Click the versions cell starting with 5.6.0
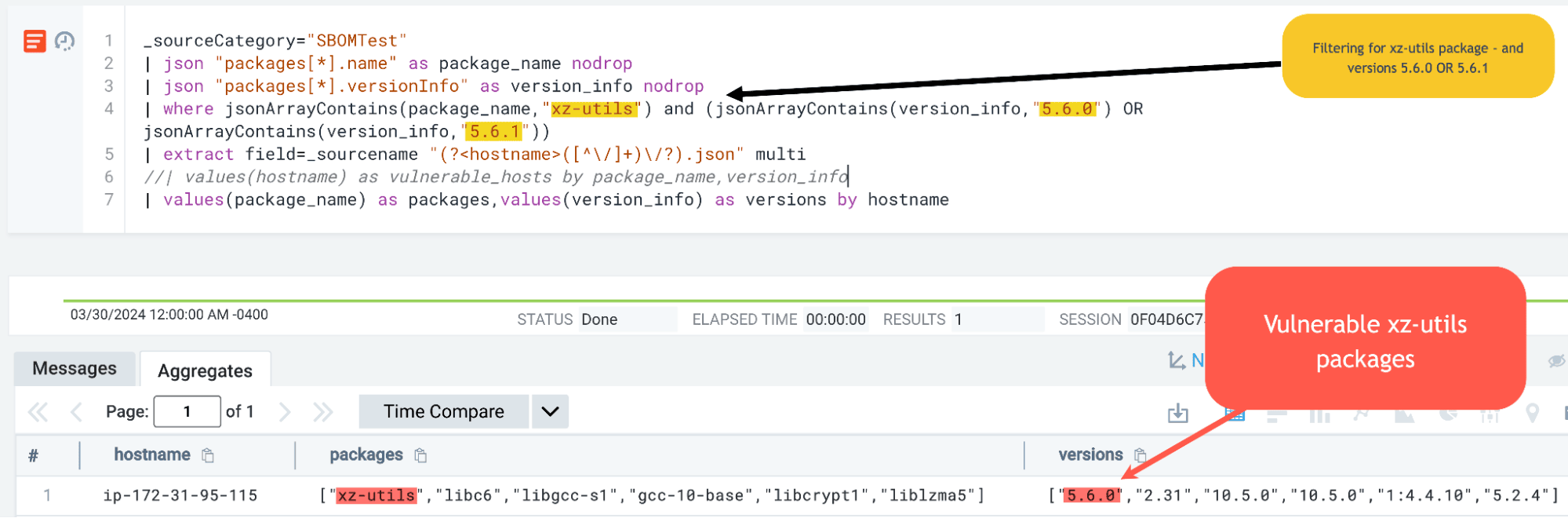Viewport: 1568px width, 518px height. click(1304, 495)
